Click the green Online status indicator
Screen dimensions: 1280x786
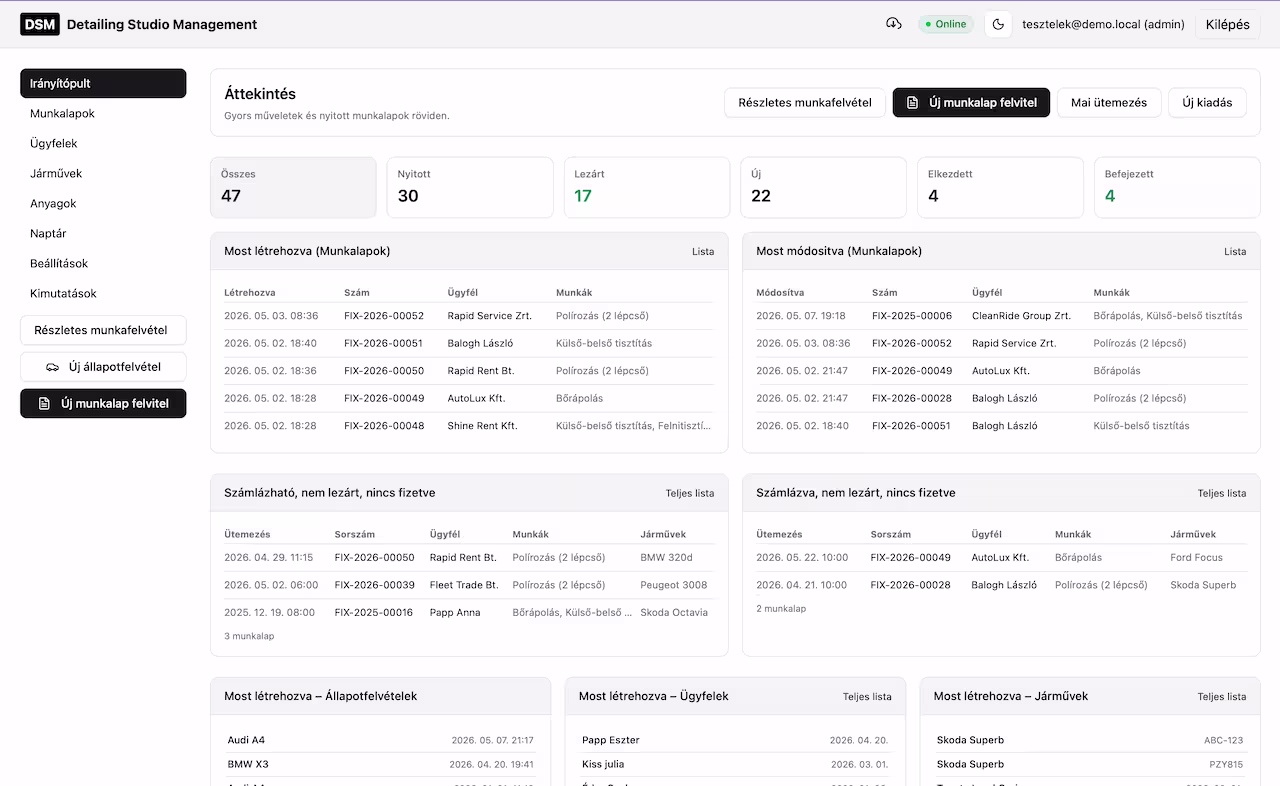[x=946, y=24]
